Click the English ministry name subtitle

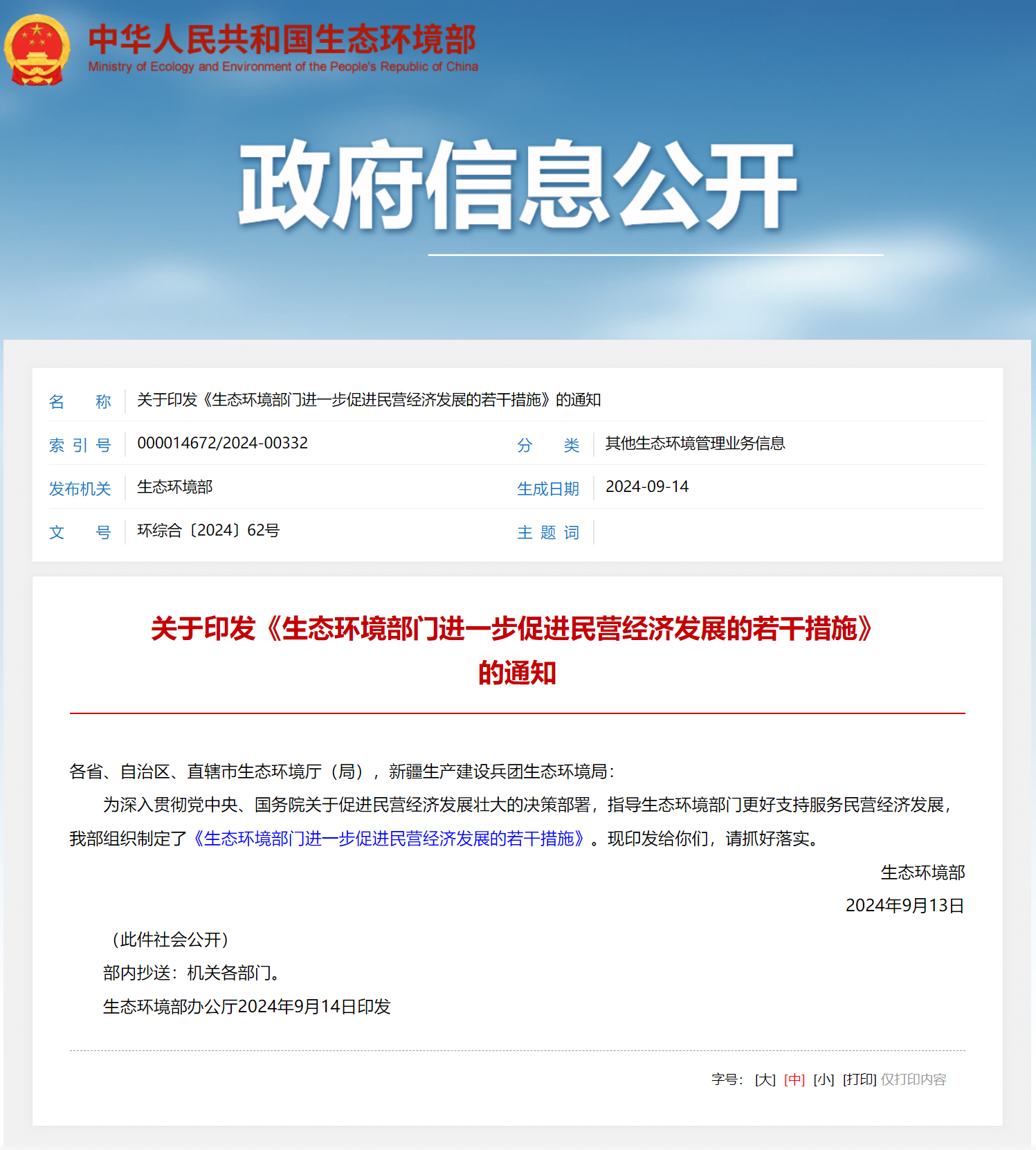point(283,66)
